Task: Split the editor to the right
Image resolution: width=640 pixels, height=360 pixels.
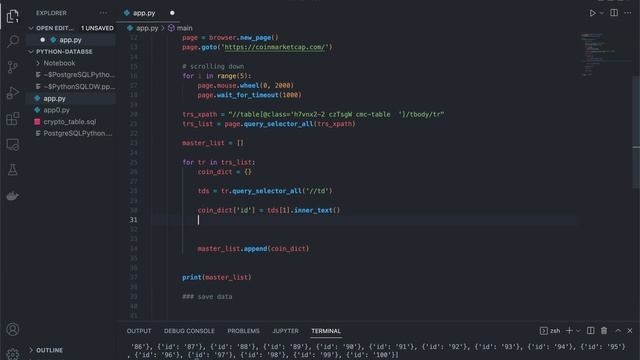Action: [x=614, y=13]
